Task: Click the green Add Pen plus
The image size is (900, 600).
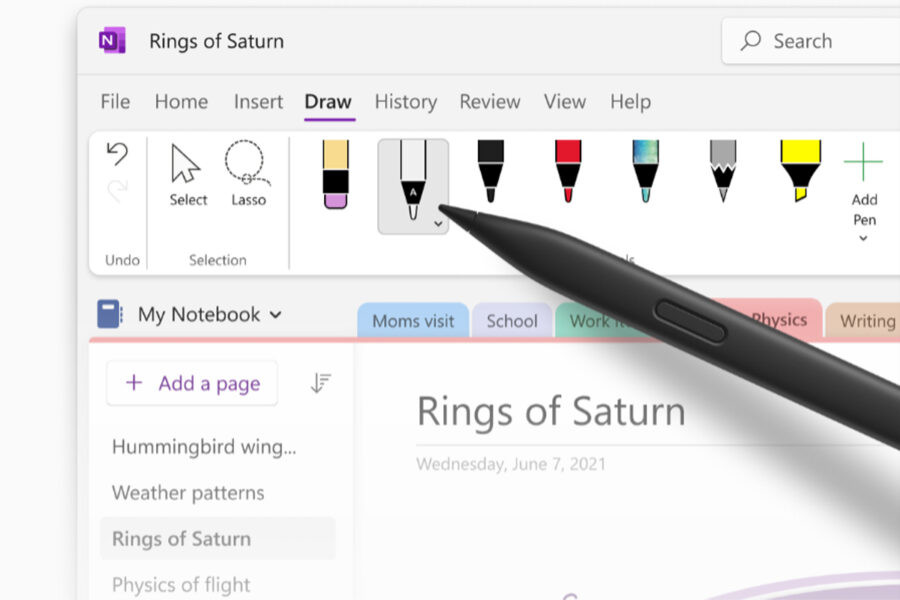Action: (863, 162)
